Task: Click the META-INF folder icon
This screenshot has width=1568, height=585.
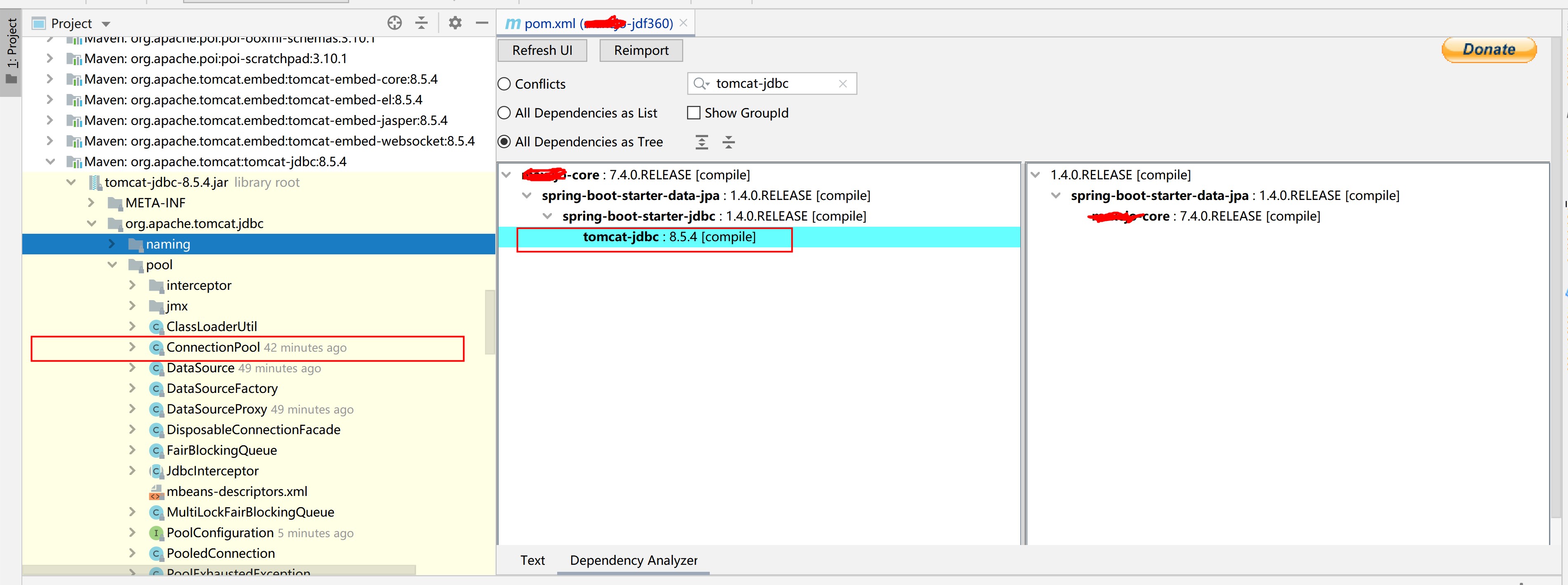Action: (x=114, y=203)
